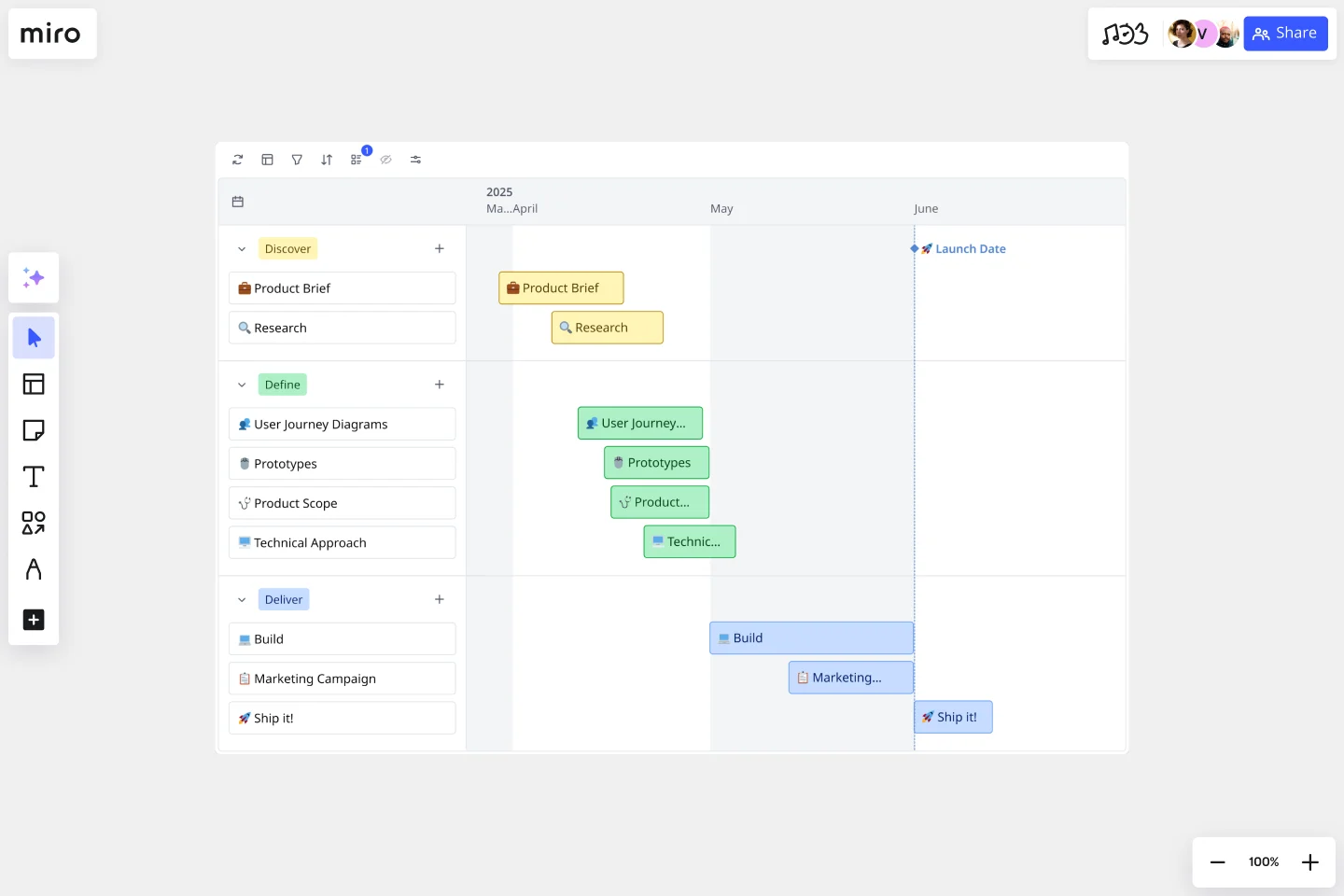
Task: Click the Marketing... timeline bar
Action: [851, 678]
